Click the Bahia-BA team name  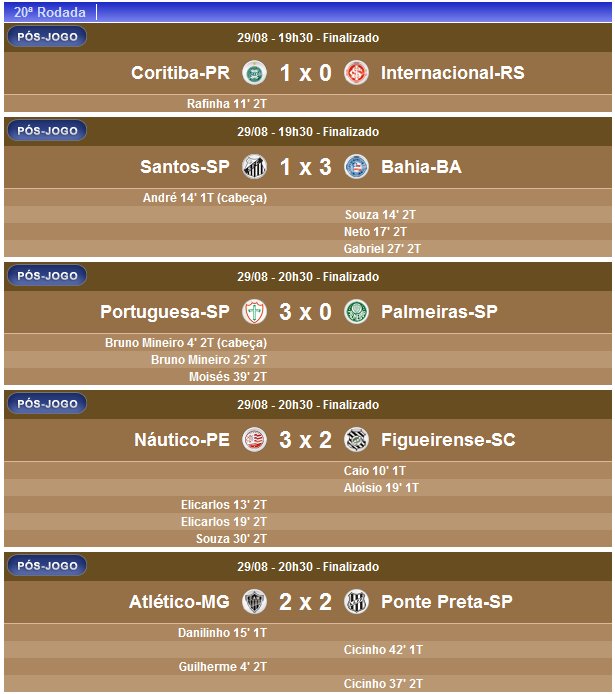[421, 167]
